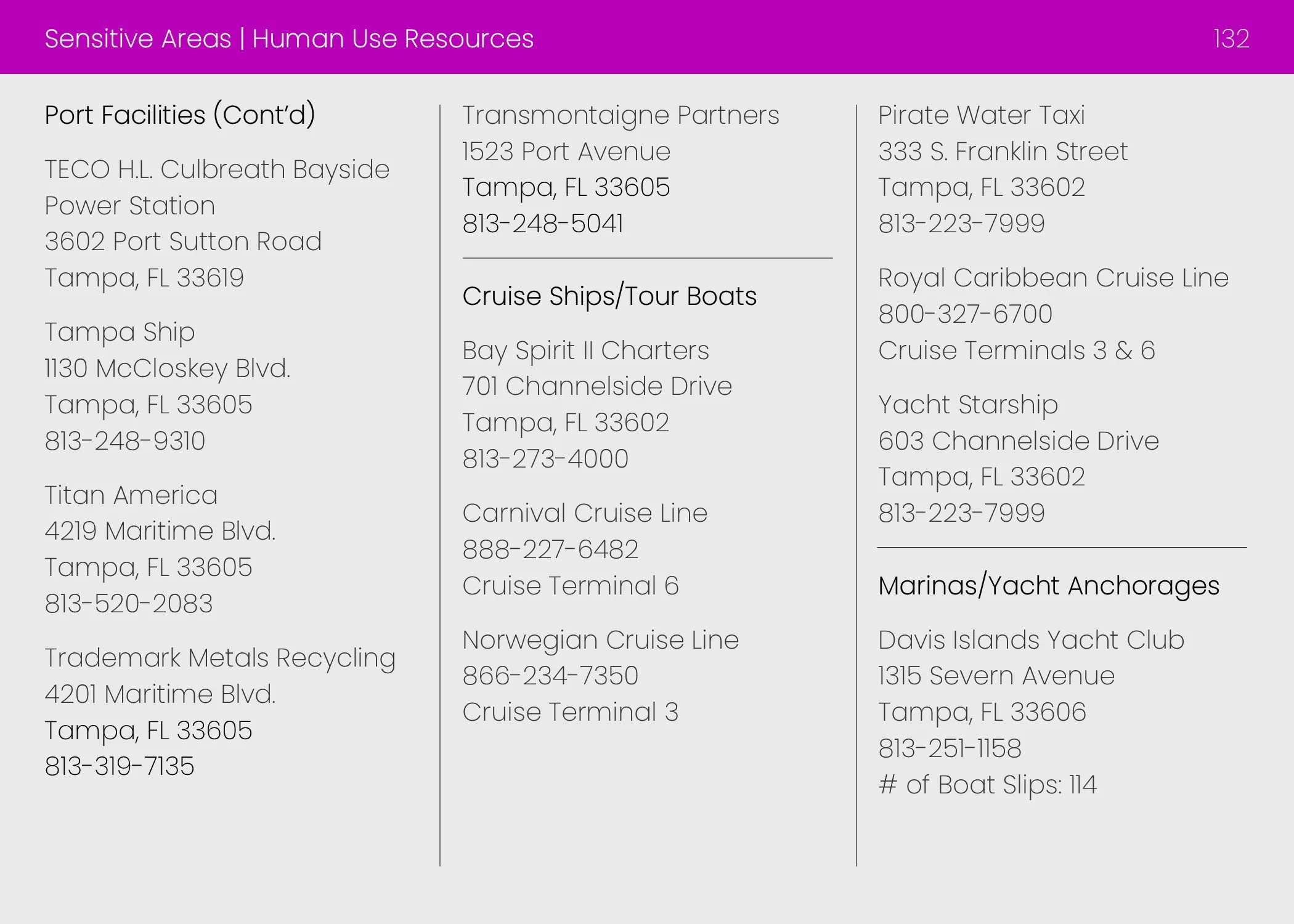Viewport: 1294px width, 924px height.
Task: Click the Yacht Starship entry name
Action: tap(968, 405)
